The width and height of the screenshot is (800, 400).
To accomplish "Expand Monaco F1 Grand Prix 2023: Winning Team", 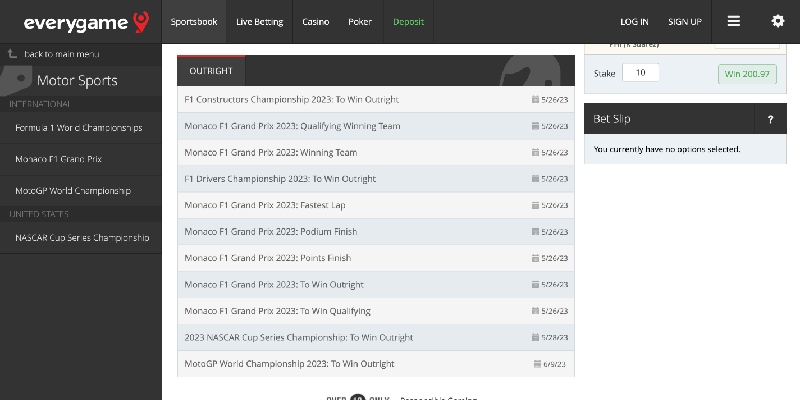I will coord(376,152).
